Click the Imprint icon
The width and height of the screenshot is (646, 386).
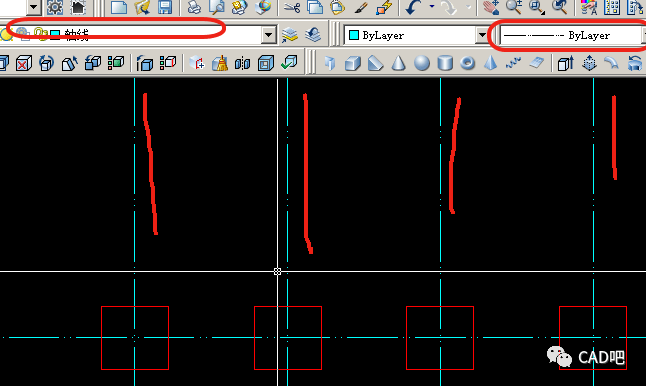pos(197,63)
